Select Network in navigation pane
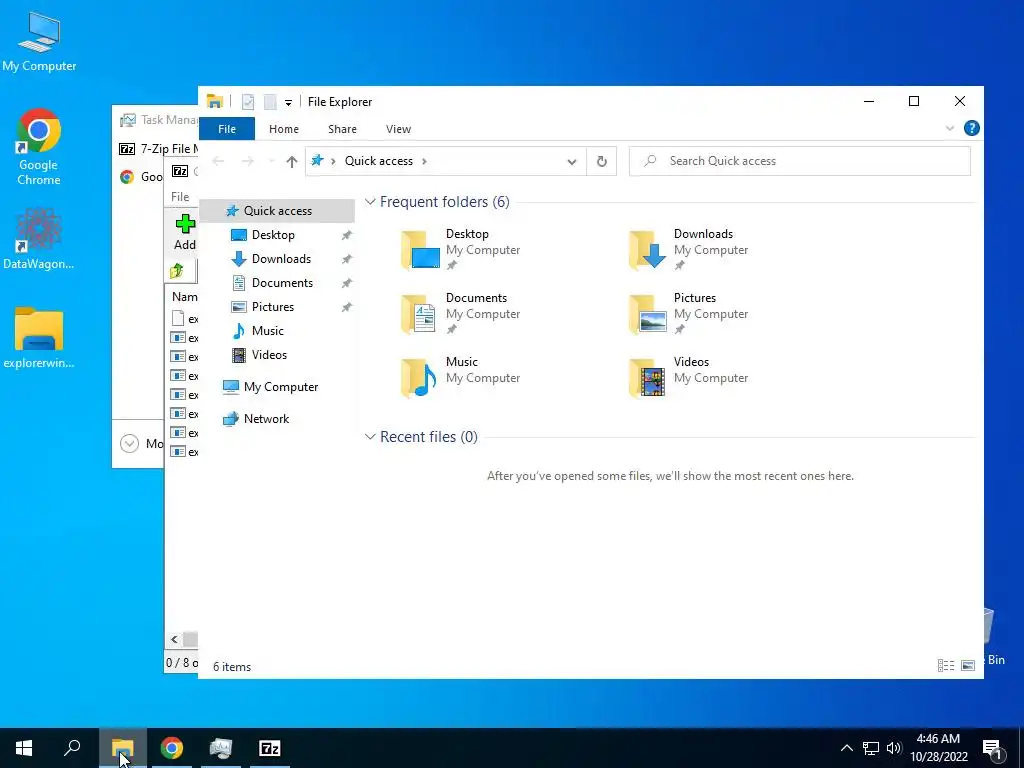This screenshot has width=1024, height=768. [x=266, y=419]
